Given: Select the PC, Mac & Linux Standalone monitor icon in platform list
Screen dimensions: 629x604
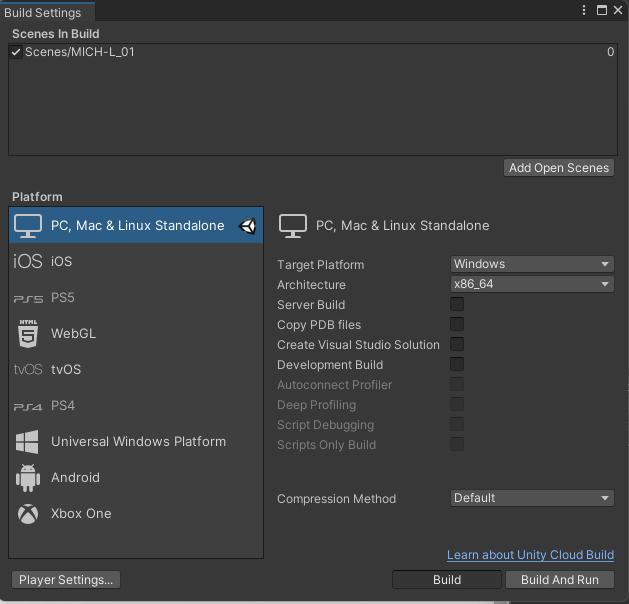Looking at the screenshot, I should pyautogui.click(x=28, y=226).
